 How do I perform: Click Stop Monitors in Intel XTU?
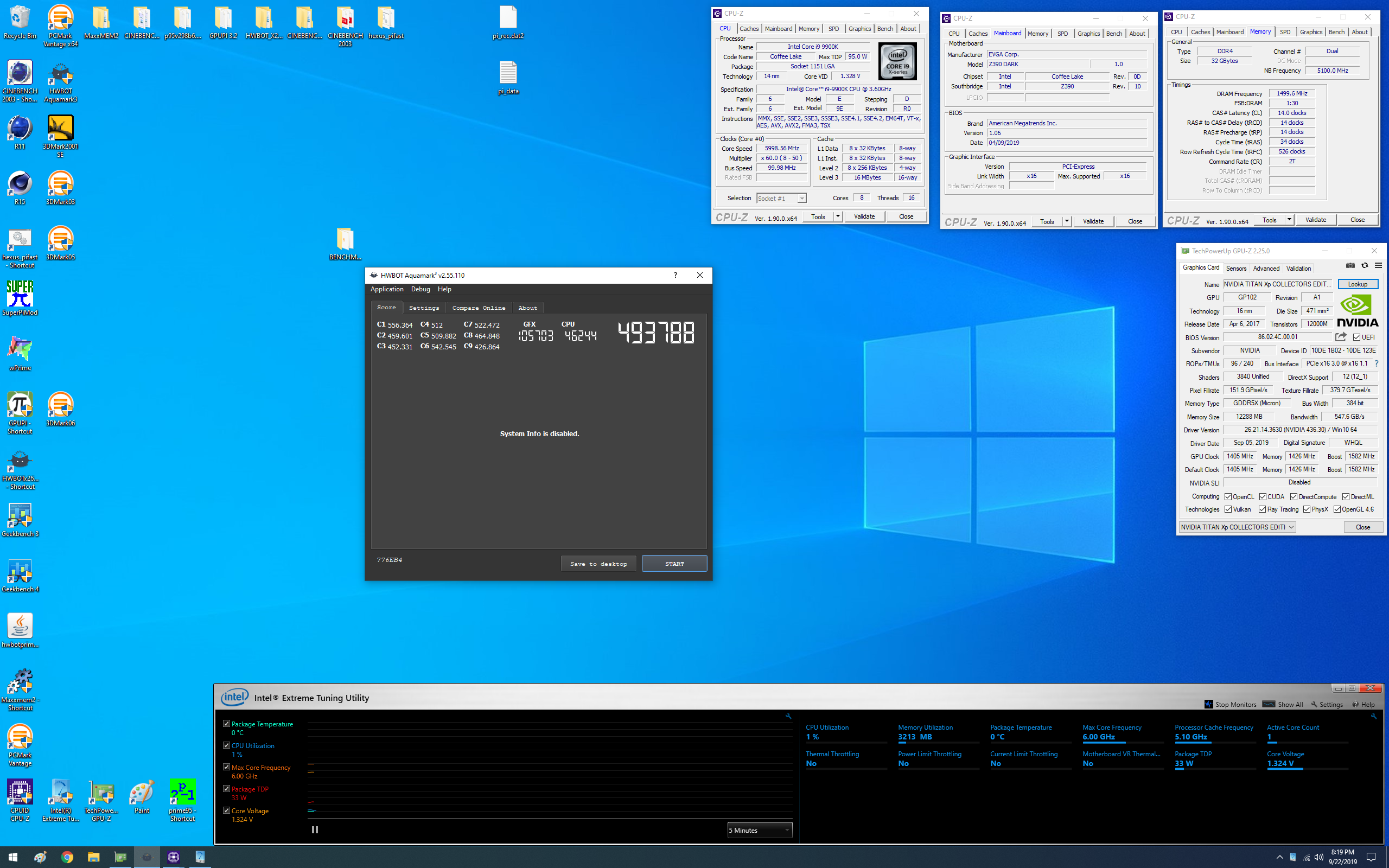[x=1230, y=704]
